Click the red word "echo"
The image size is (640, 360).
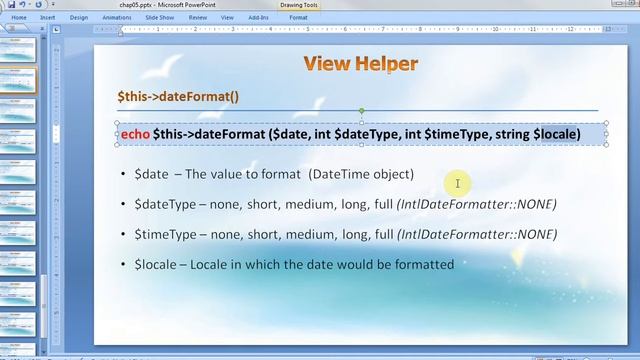(x=136, y=134)
